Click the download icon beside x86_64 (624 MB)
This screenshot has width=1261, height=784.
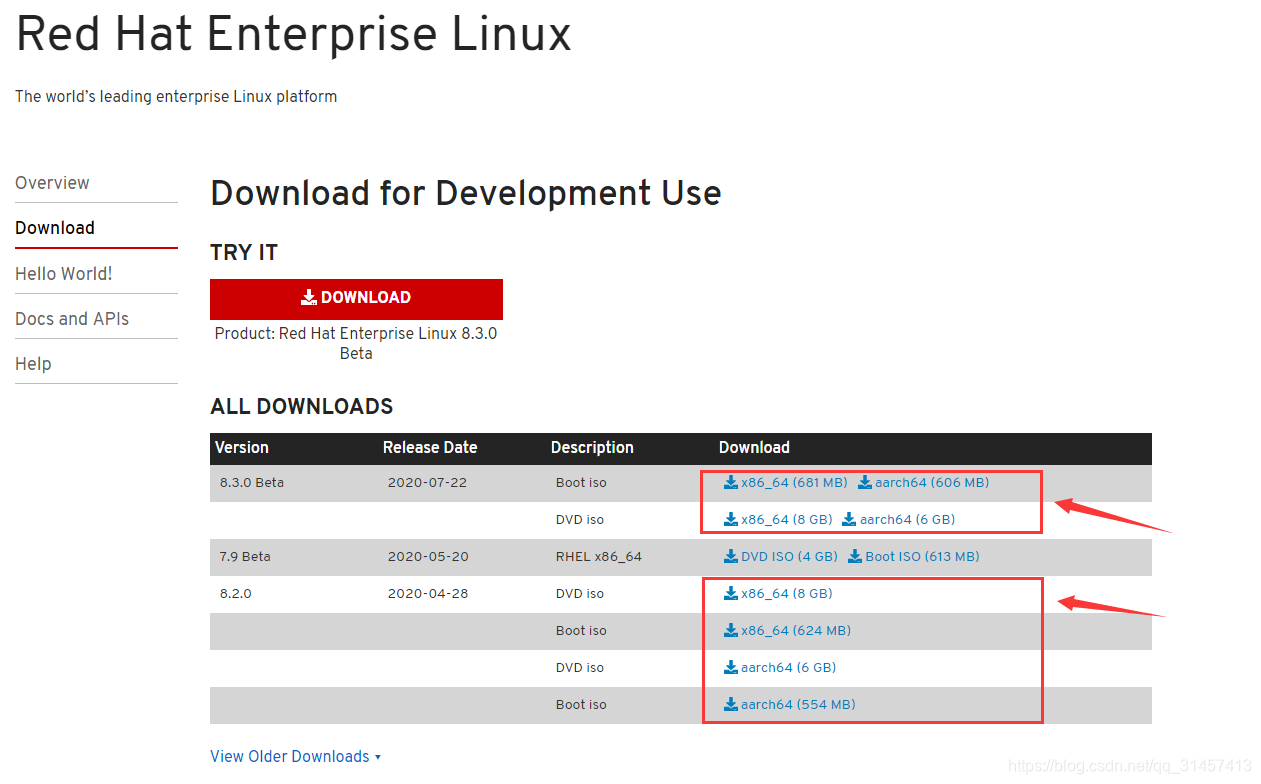[729, 630]
